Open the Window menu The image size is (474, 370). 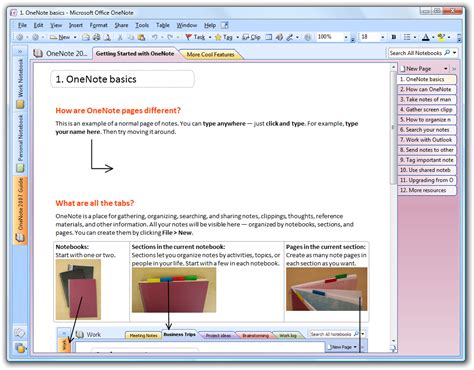coord(187,25)
